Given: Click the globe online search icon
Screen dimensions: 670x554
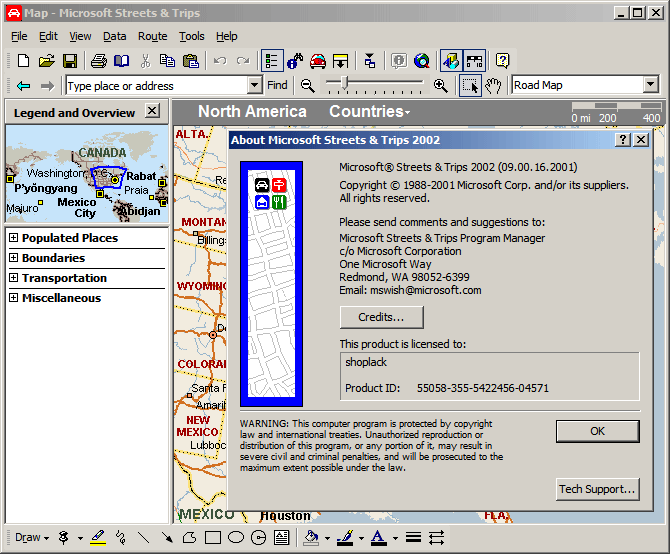Looking at the screenshot, I should 422,61.
